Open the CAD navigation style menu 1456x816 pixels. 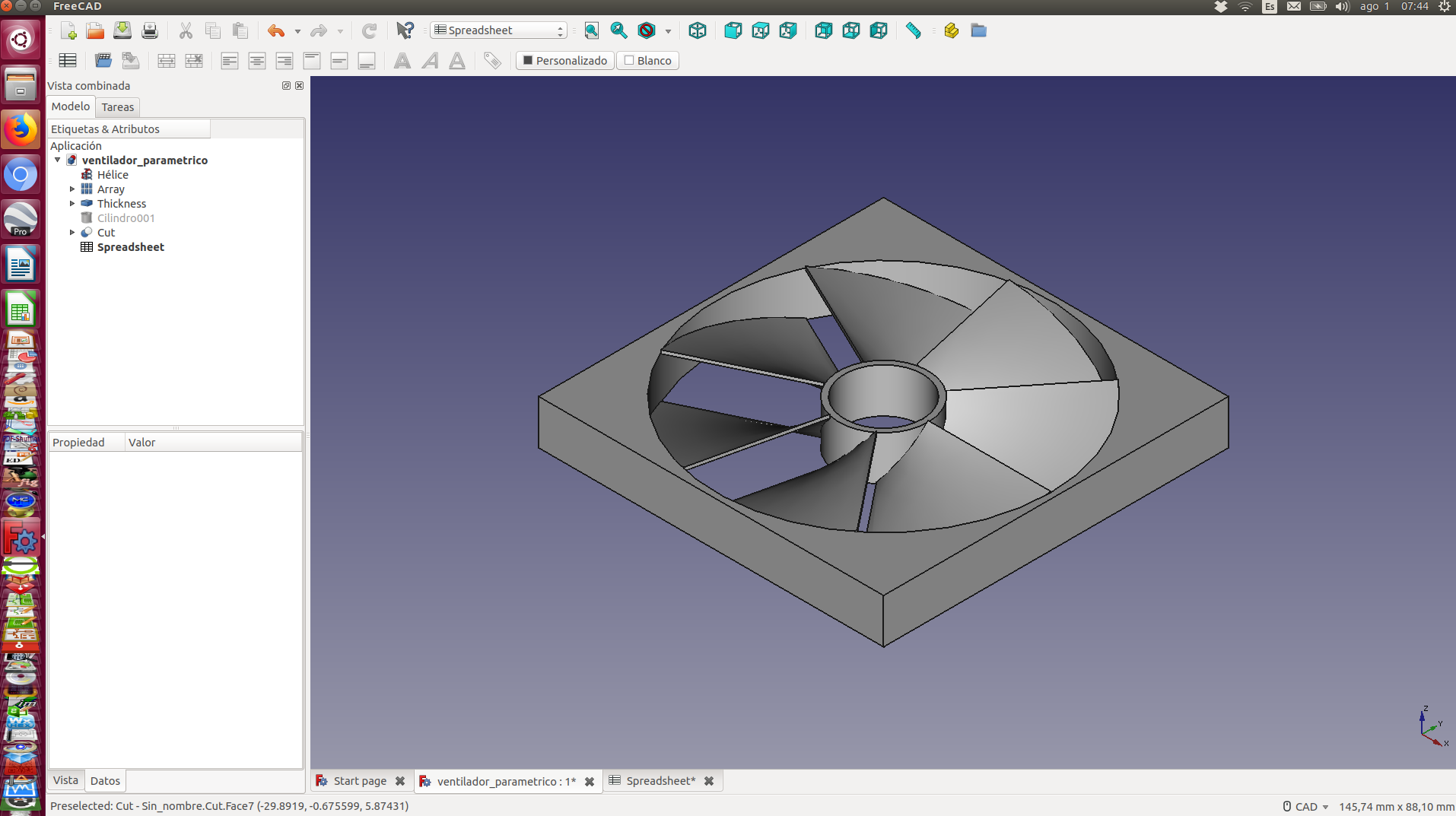[x=1306, y=806]
